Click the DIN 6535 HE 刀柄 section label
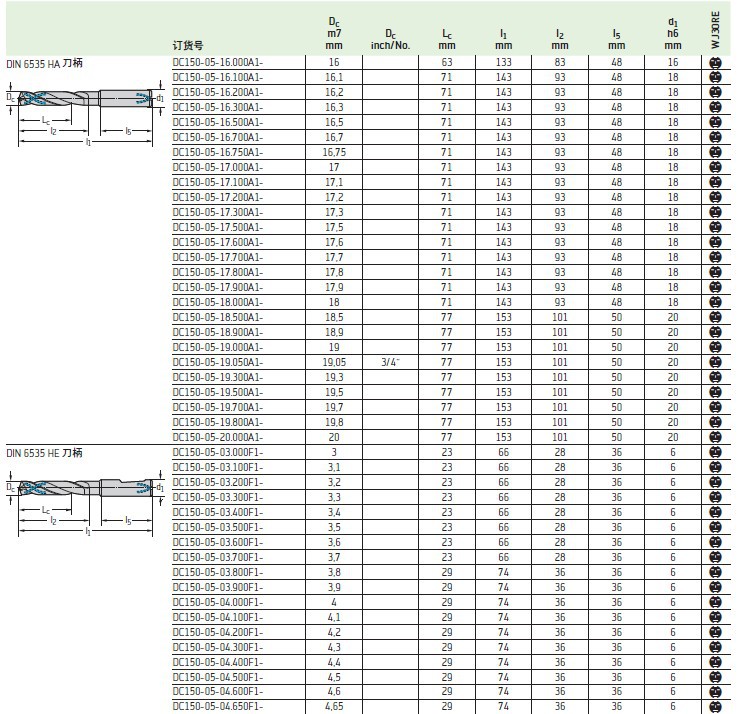 (x=45, y=452)
